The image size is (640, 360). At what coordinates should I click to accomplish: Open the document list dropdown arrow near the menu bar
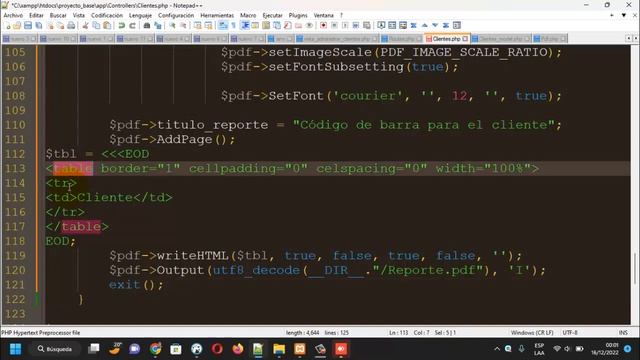[x=624, y=15]
